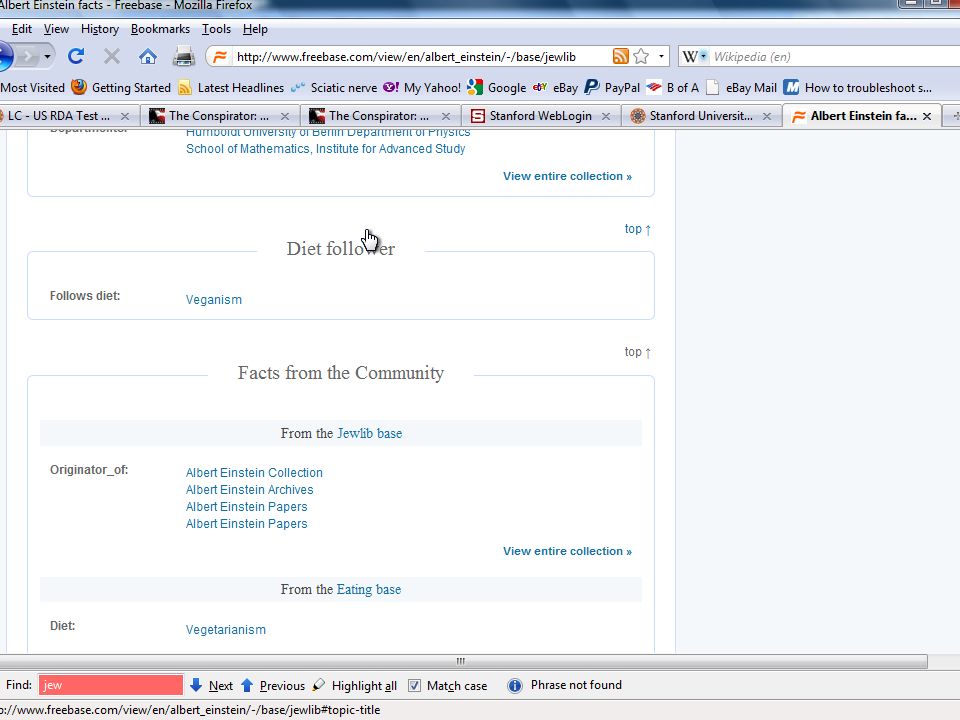Open the Getting Started Firefox bookmark

tap(121, 88)
